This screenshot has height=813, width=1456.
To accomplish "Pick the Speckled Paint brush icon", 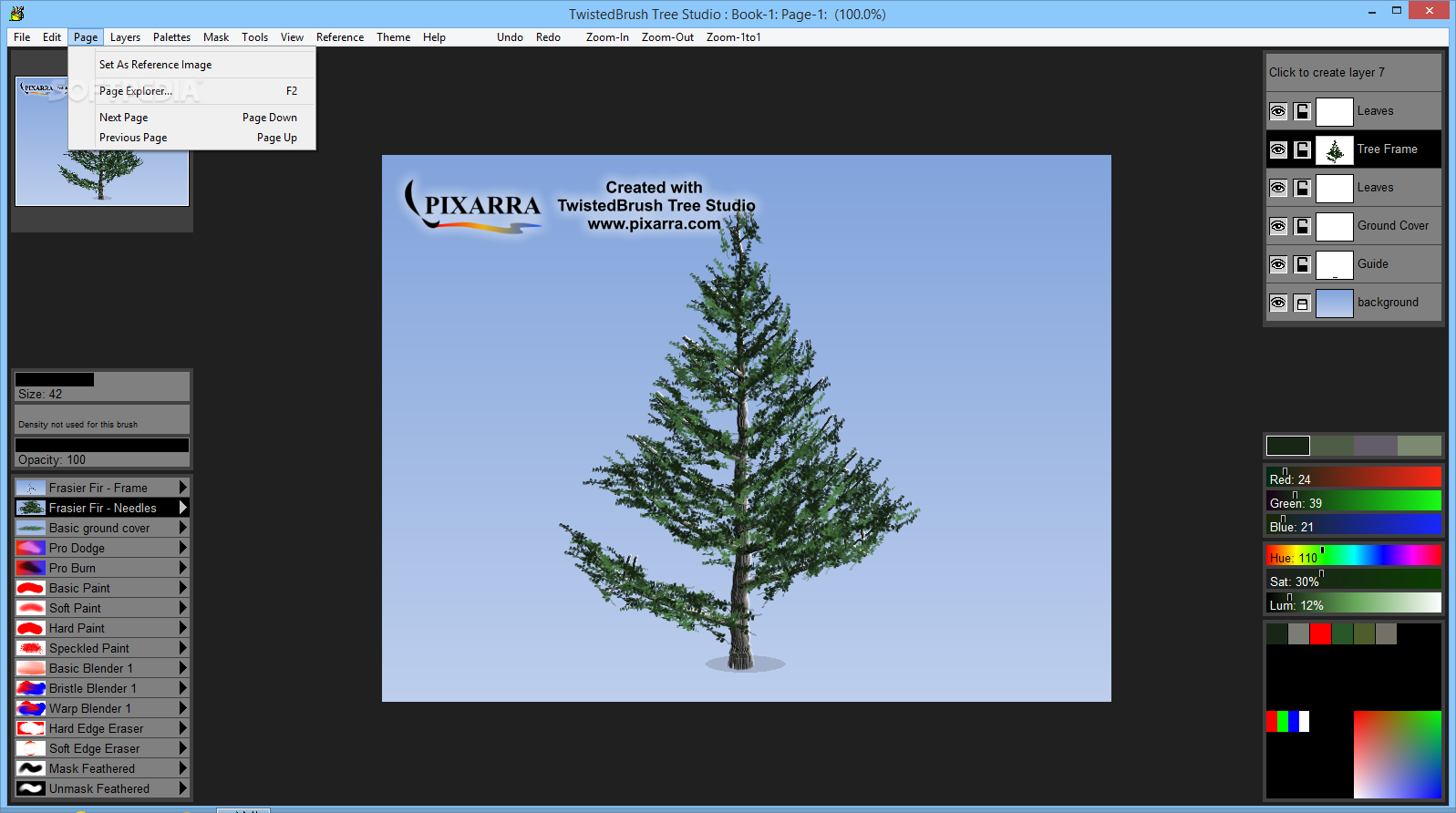I will point(31,648).
